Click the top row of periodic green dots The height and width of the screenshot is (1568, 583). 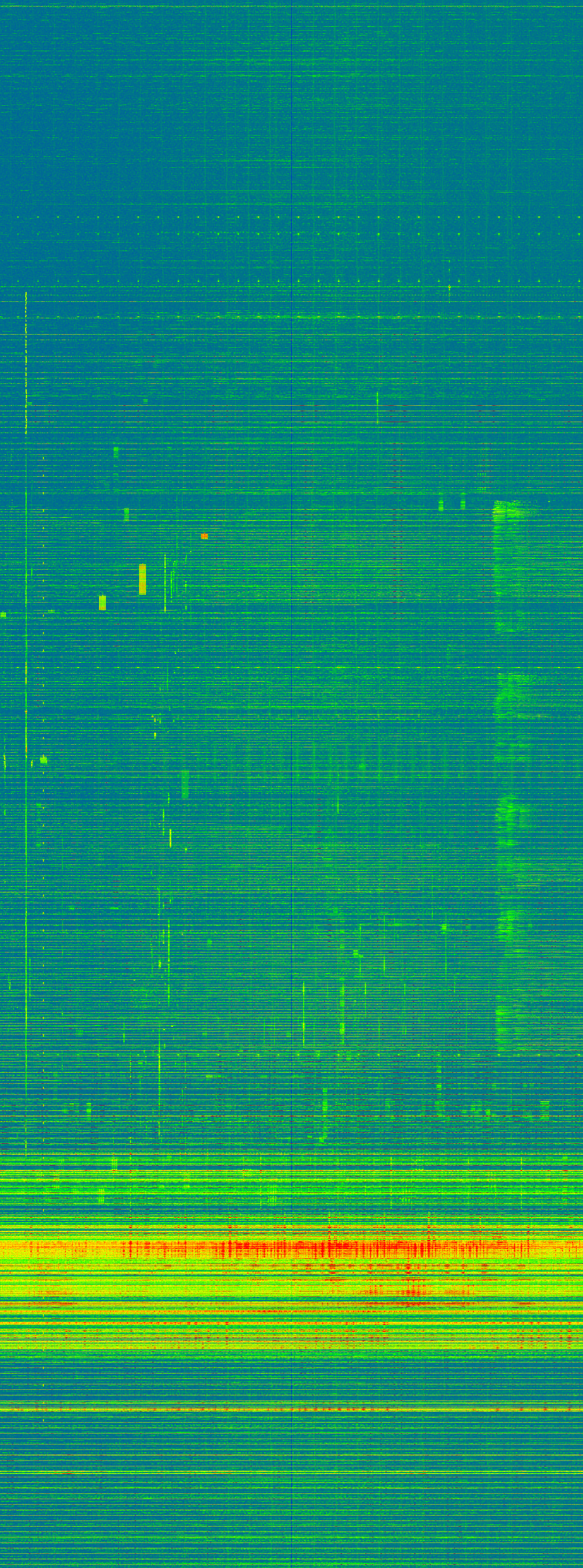[292, 217]
